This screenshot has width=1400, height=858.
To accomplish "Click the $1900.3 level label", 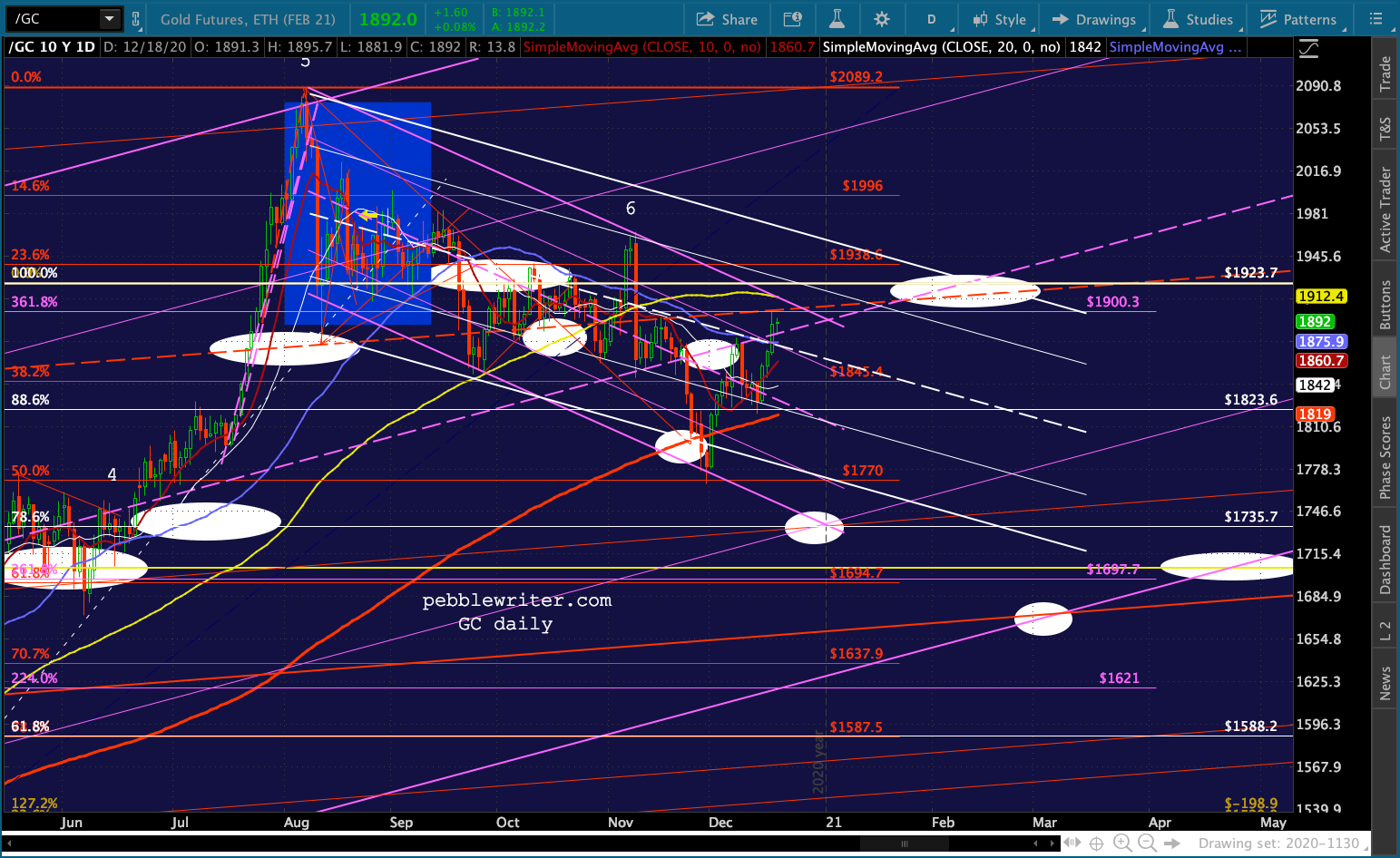I will click(1112, 302).
